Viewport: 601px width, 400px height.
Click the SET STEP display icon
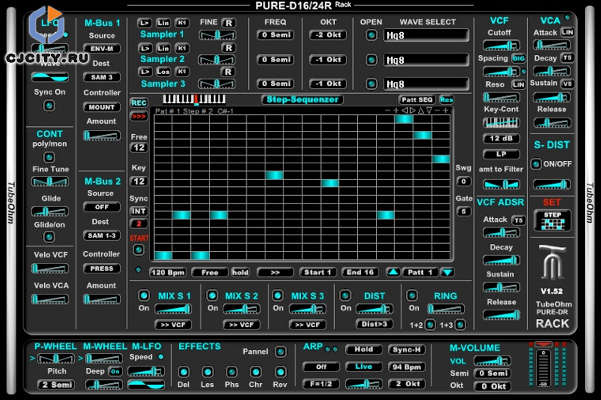click(552, 220)
